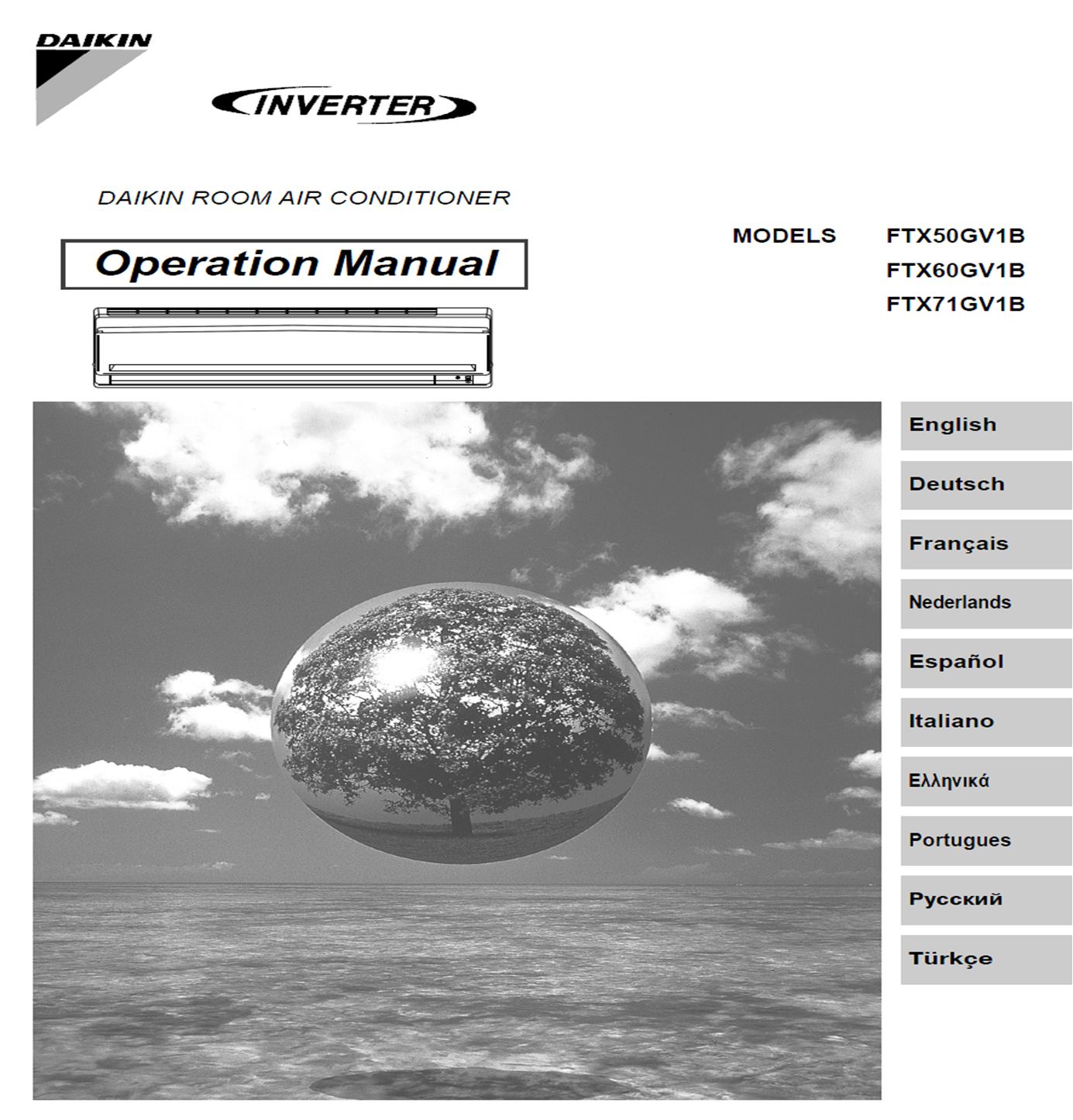Click model number FTX60GV1B

(955, 271)
